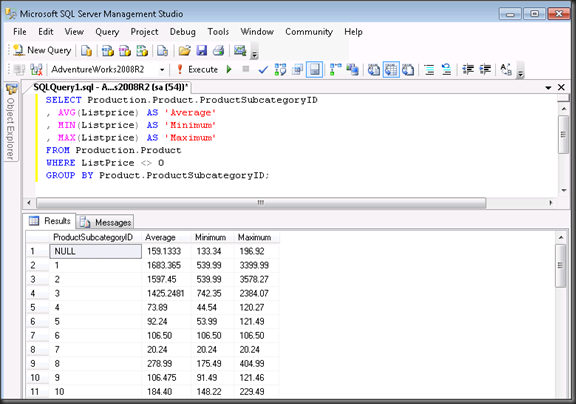The height and width of the screenshot is (404, 576).
Task: Open the View menu
Action: (x=74, y=32)
